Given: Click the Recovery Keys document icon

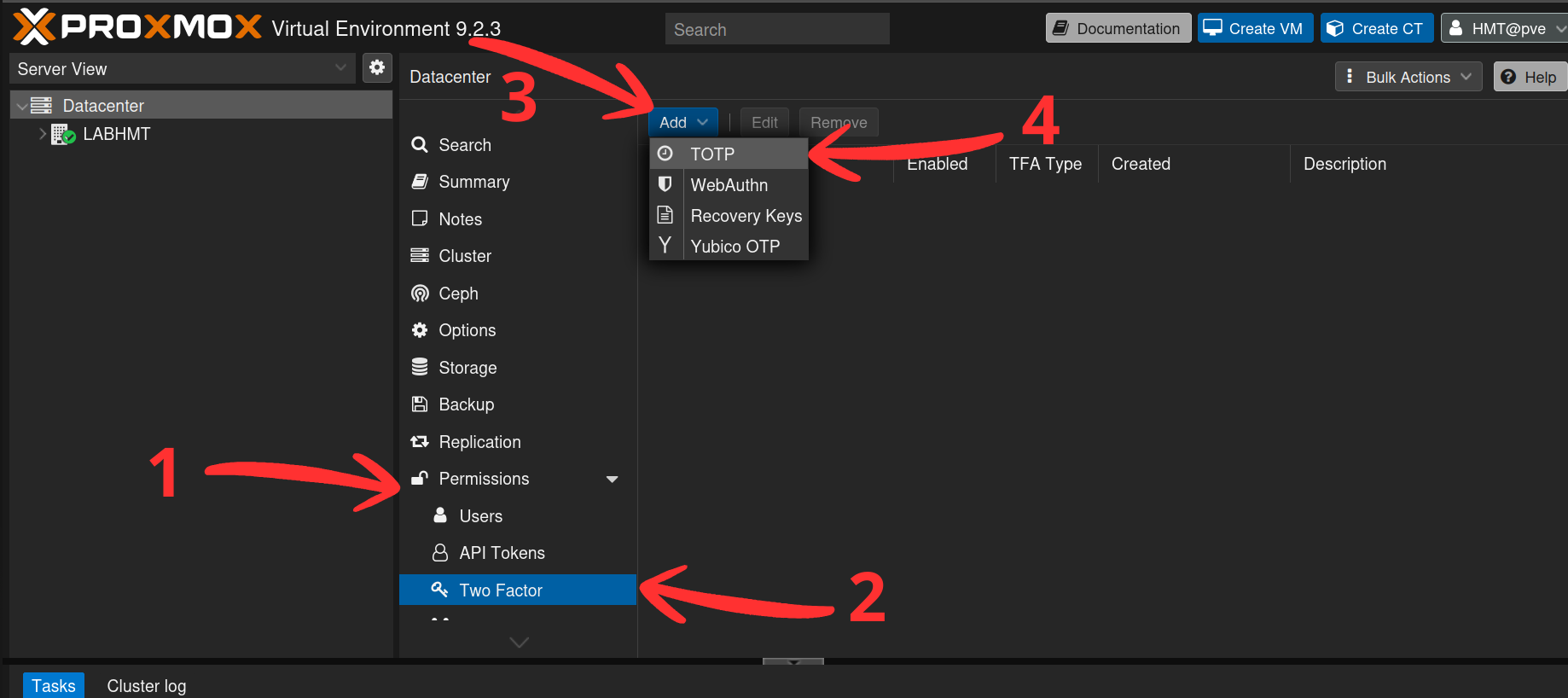Looking at the screenshot, I should (x=665, y=215).
